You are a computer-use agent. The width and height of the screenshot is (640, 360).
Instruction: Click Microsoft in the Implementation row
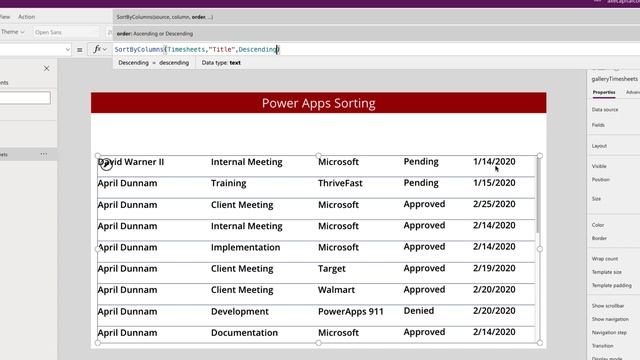(x=338, y=247)
